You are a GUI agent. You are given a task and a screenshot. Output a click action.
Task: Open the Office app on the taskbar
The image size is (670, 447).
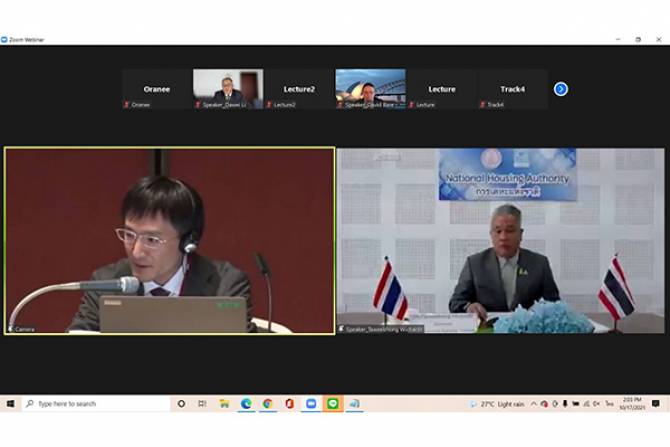(x=289, y=404)
